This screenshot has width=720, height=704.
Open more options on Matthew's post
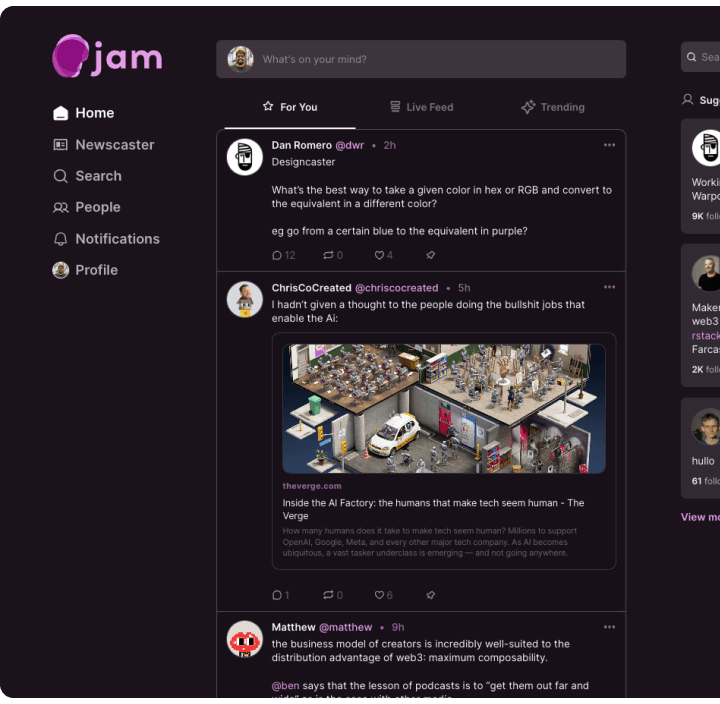click(609, 627)
